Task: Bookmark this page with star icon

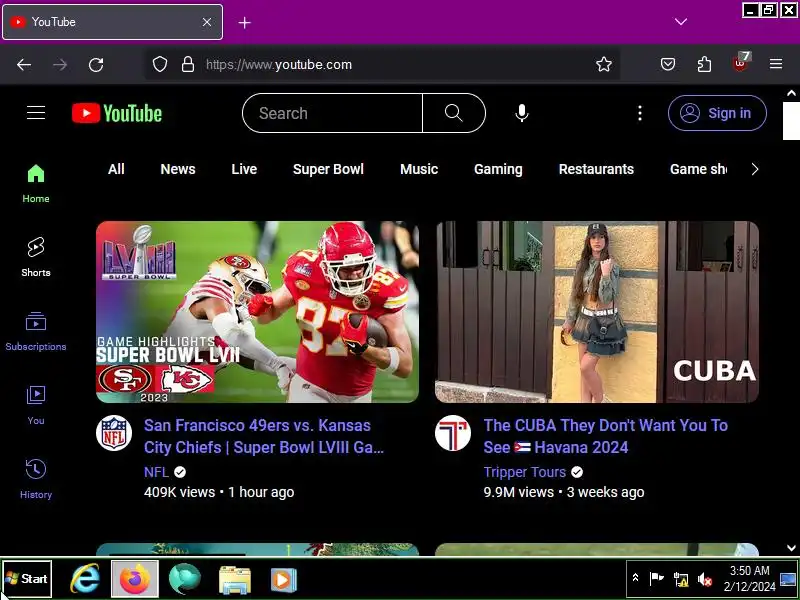Action: pyautogui.click(x=604, y=64)
